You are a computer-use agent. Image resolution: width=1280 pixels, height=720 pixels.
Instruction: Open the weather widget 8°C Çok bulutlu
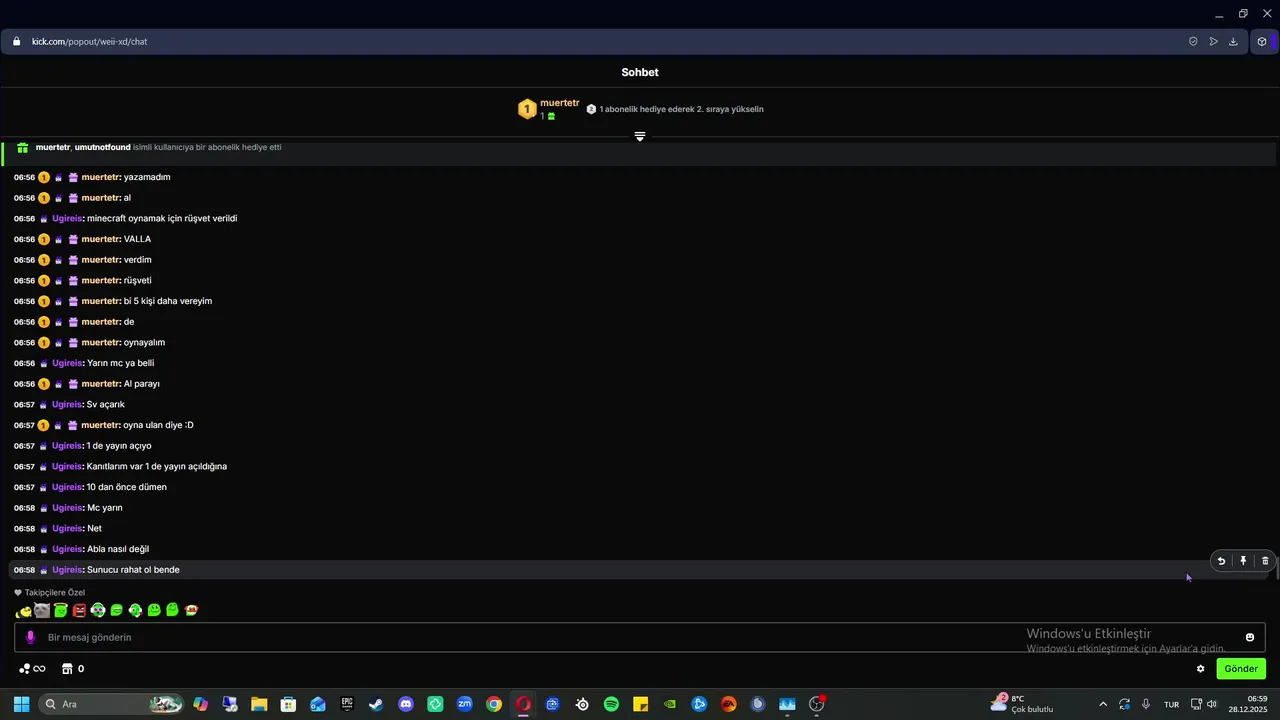click(1022, 704)
